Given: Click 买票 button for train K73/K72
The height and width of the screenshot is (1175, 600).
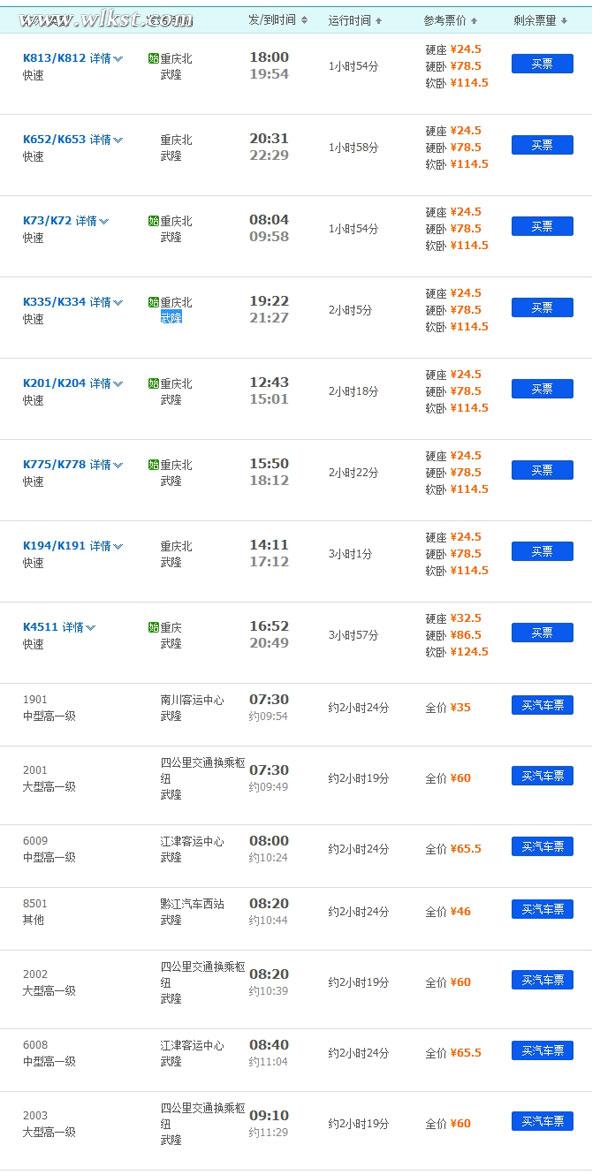Looking at the screenshot, I should [542, 226].
